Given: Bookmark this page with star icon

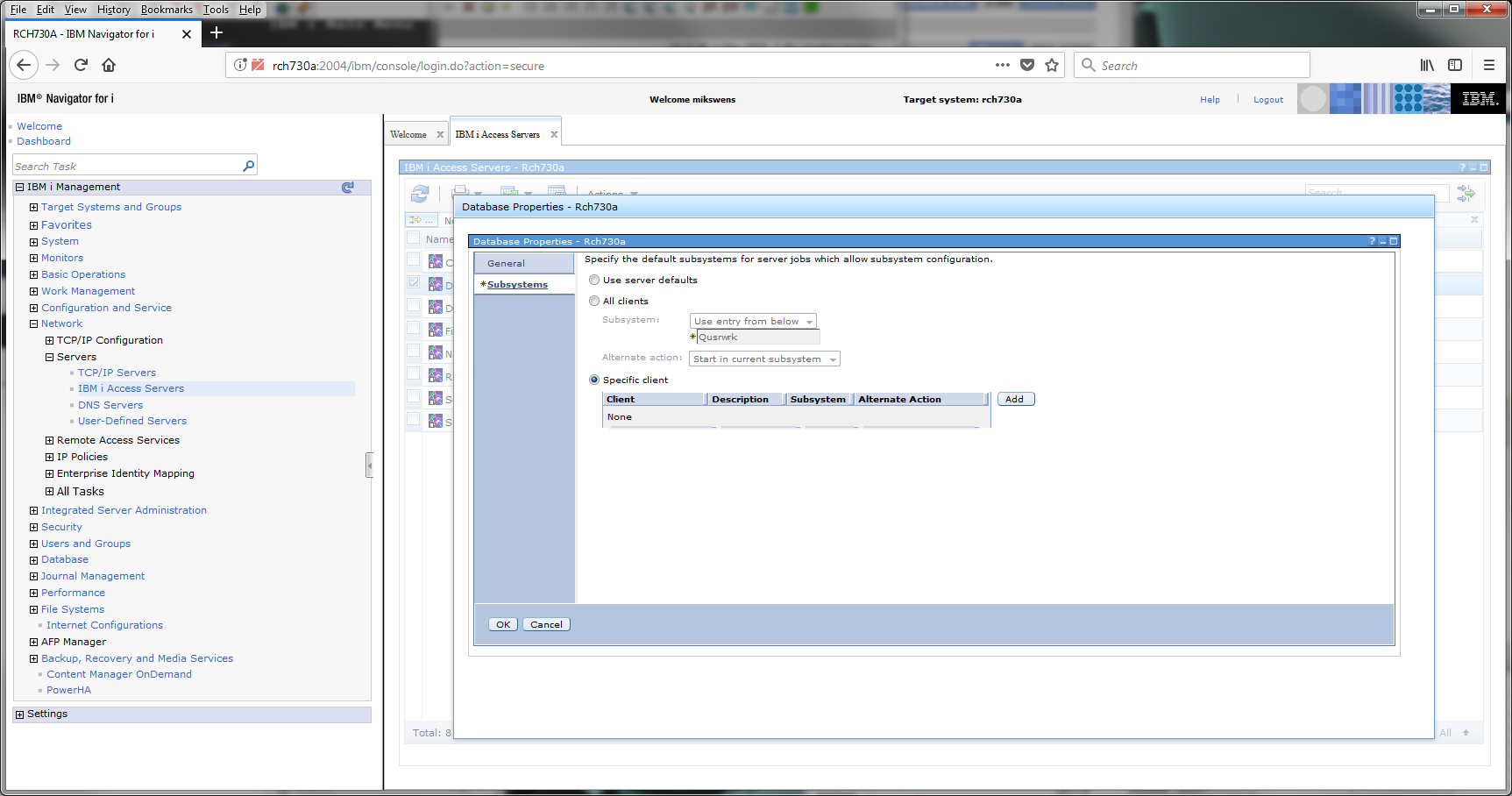Looking at the screenshot, I should coord(1052,65).
